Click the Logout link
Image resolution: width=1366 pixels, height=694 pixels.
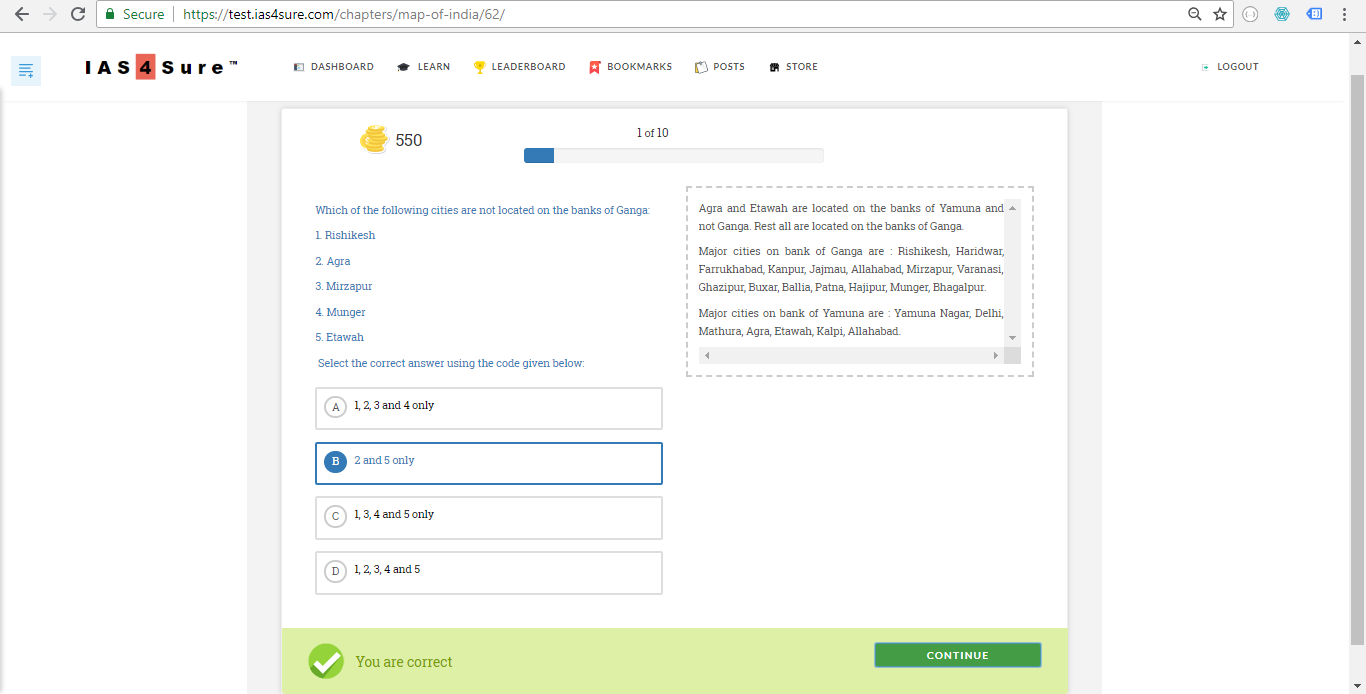(x=1230, y=67)
